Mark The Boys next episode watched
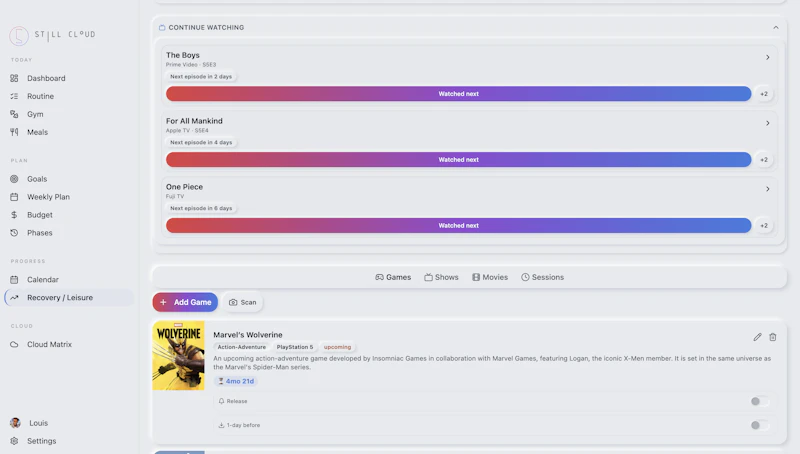 [x=458, y=94]
